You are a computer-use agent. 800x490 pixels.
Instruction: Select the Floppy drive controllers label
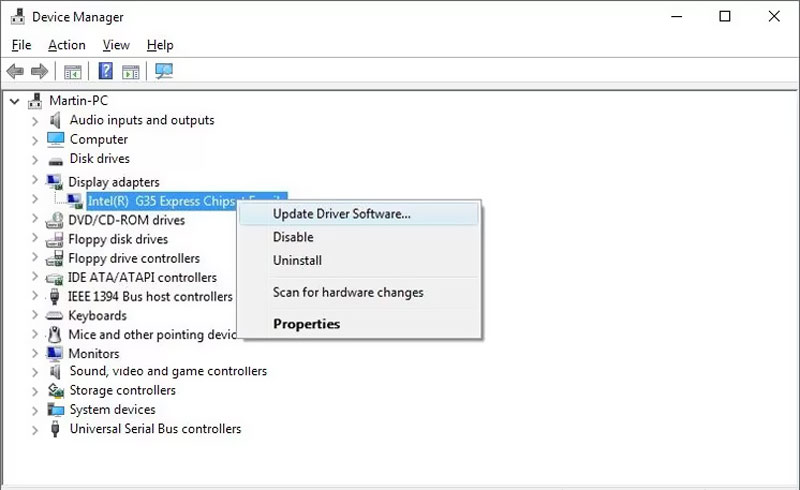tap(134, 258)
